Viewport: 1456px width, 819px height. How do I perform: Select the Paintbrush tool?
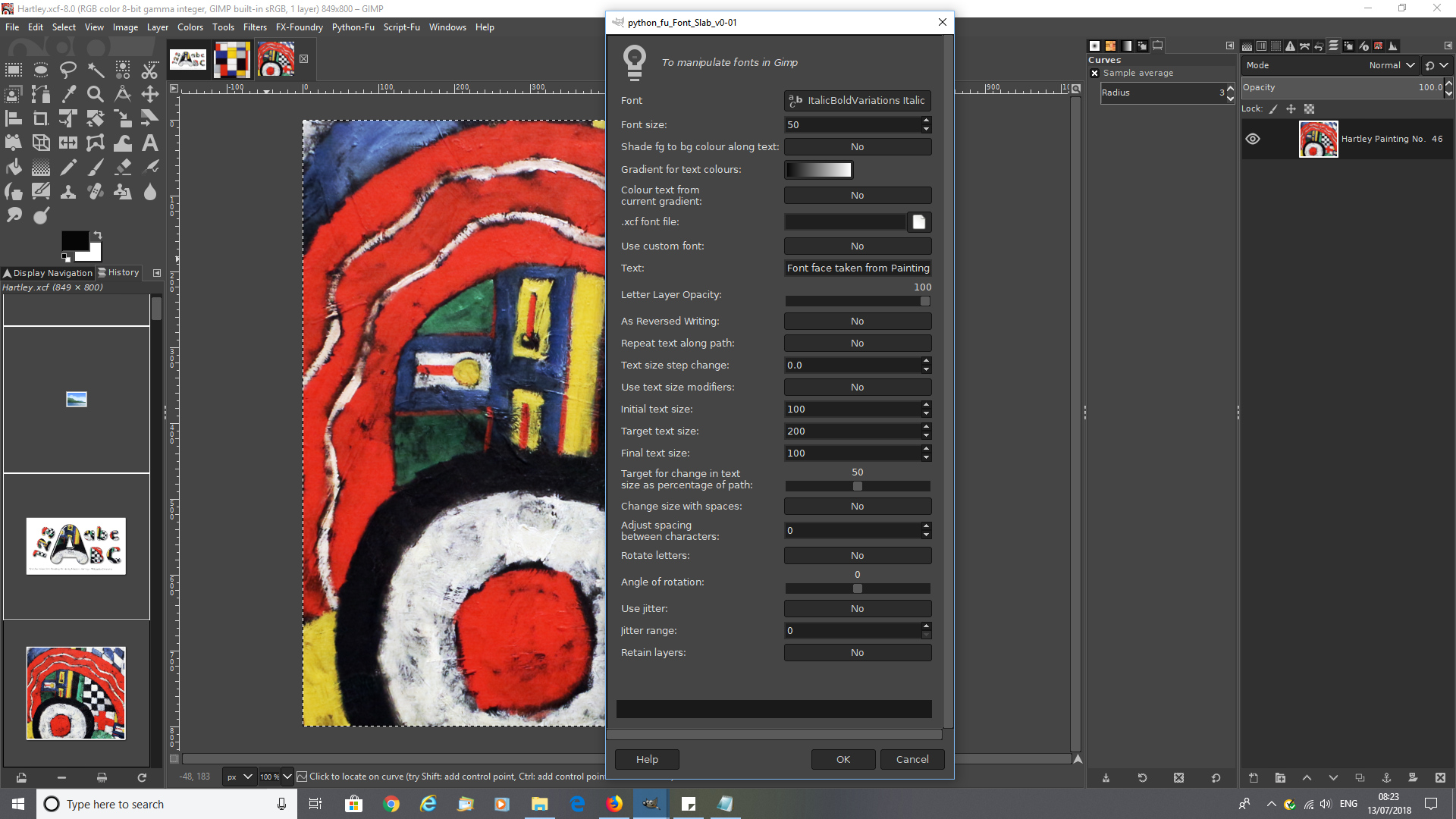(x=96, y=168)
